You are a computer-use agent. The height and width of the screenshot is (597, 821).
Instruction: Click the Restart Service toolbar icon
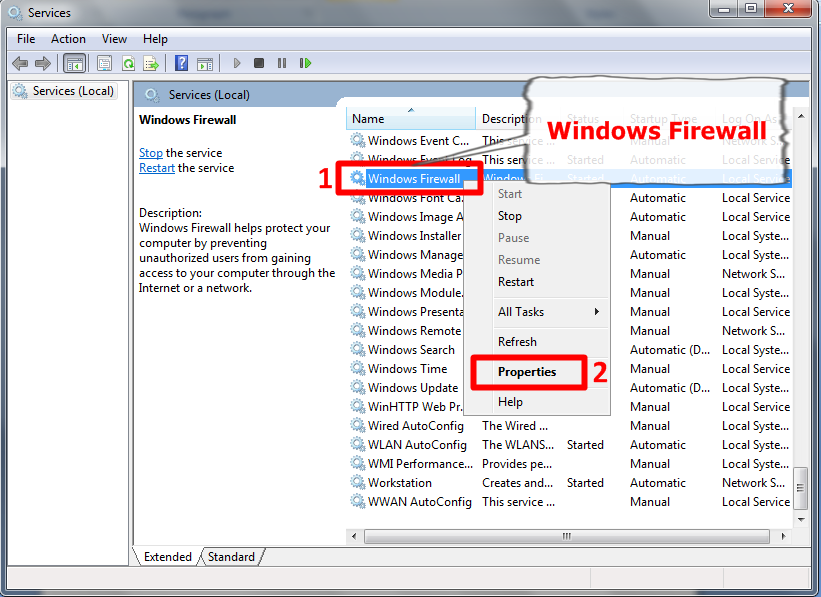click(305, 63)
